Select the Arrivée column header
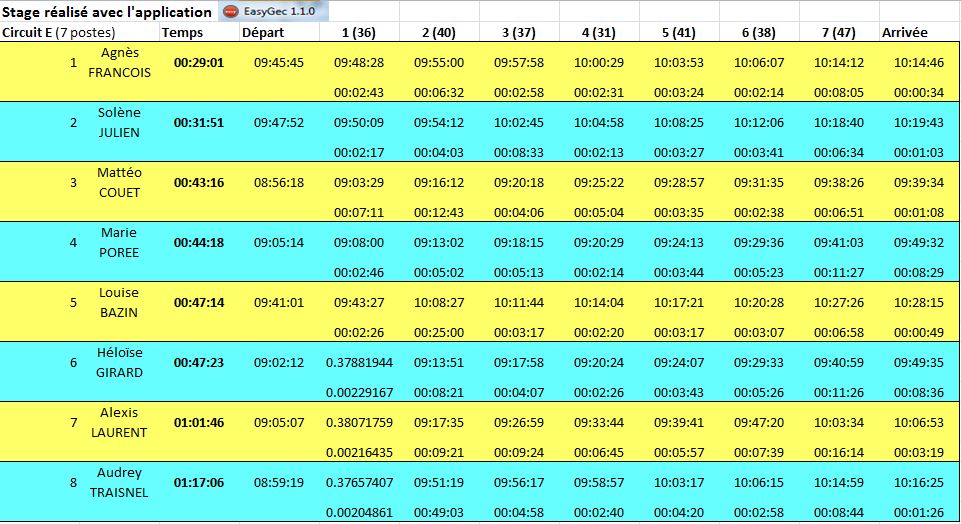Image resolution: width=961 pixels, height=524 pixels. tap(905, 32)
